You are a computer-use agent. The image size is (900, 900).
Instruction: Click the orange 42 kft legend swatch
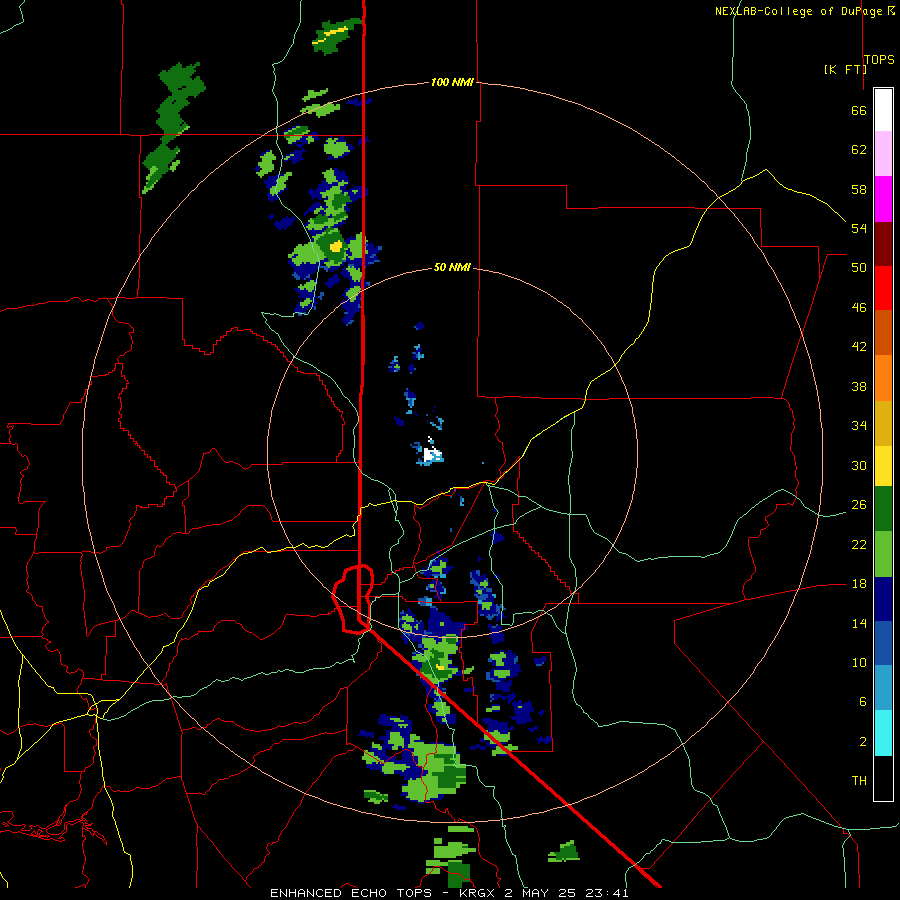click(883, 378)
